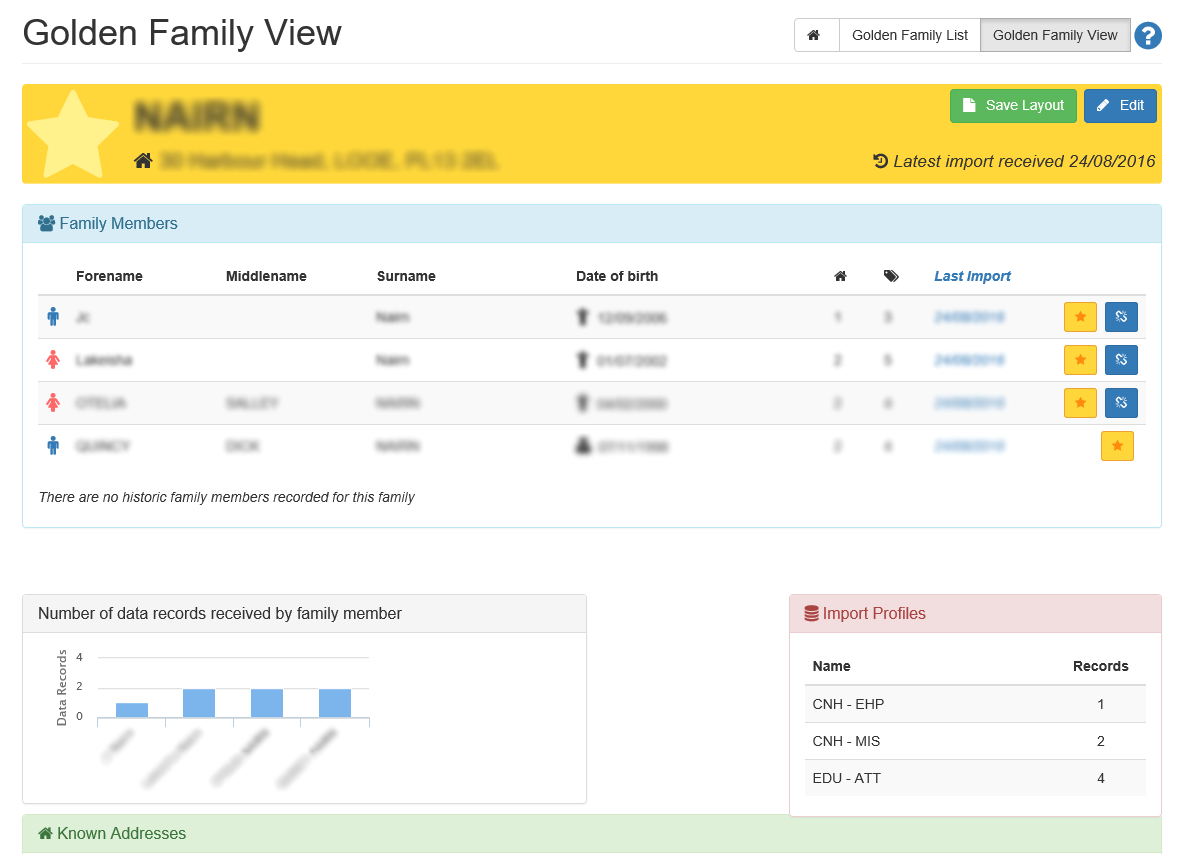Click the EDU - ATT import profile row

[975, 777]
